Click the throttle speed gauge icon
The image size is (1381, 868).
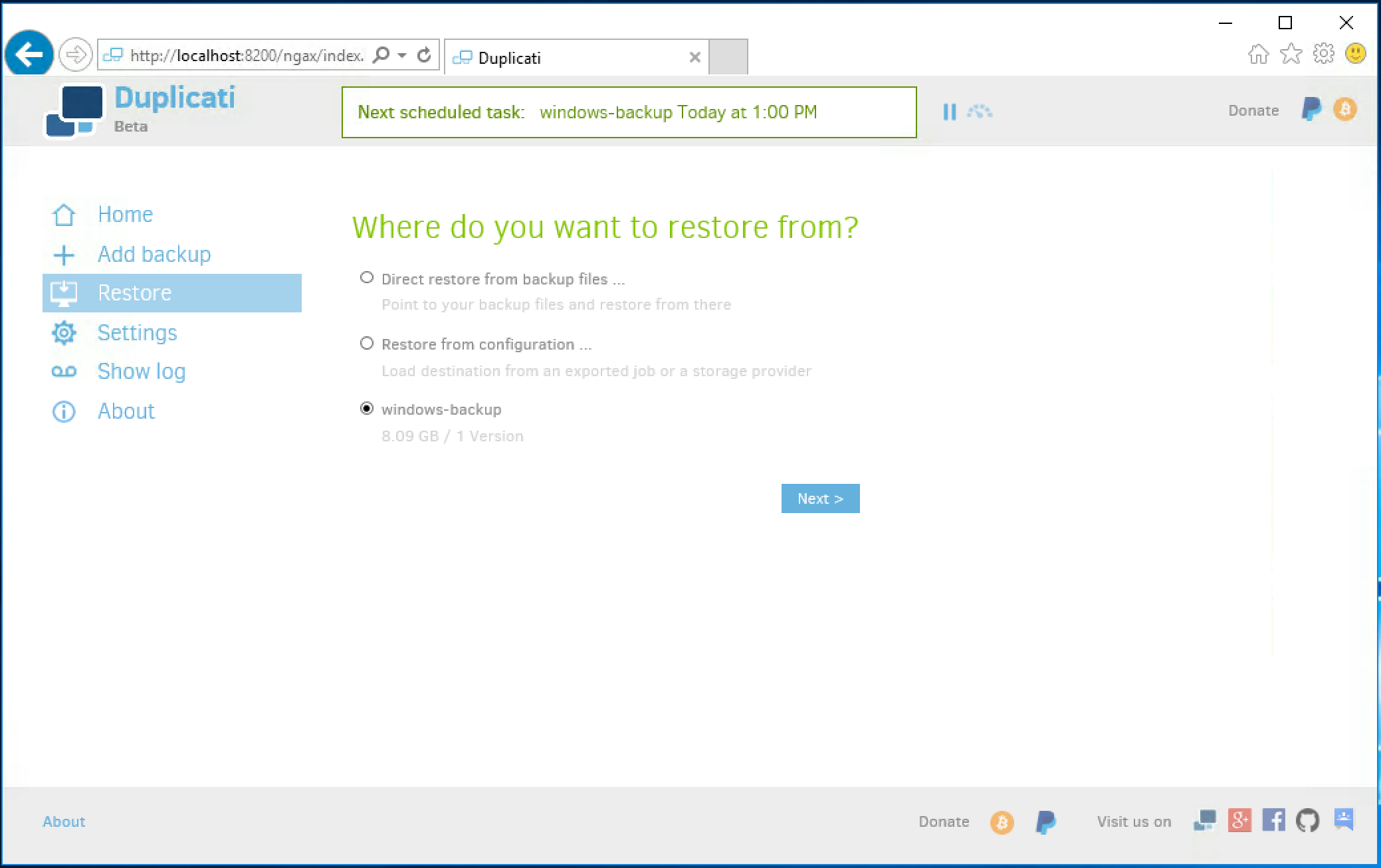[x=980, y=112]
